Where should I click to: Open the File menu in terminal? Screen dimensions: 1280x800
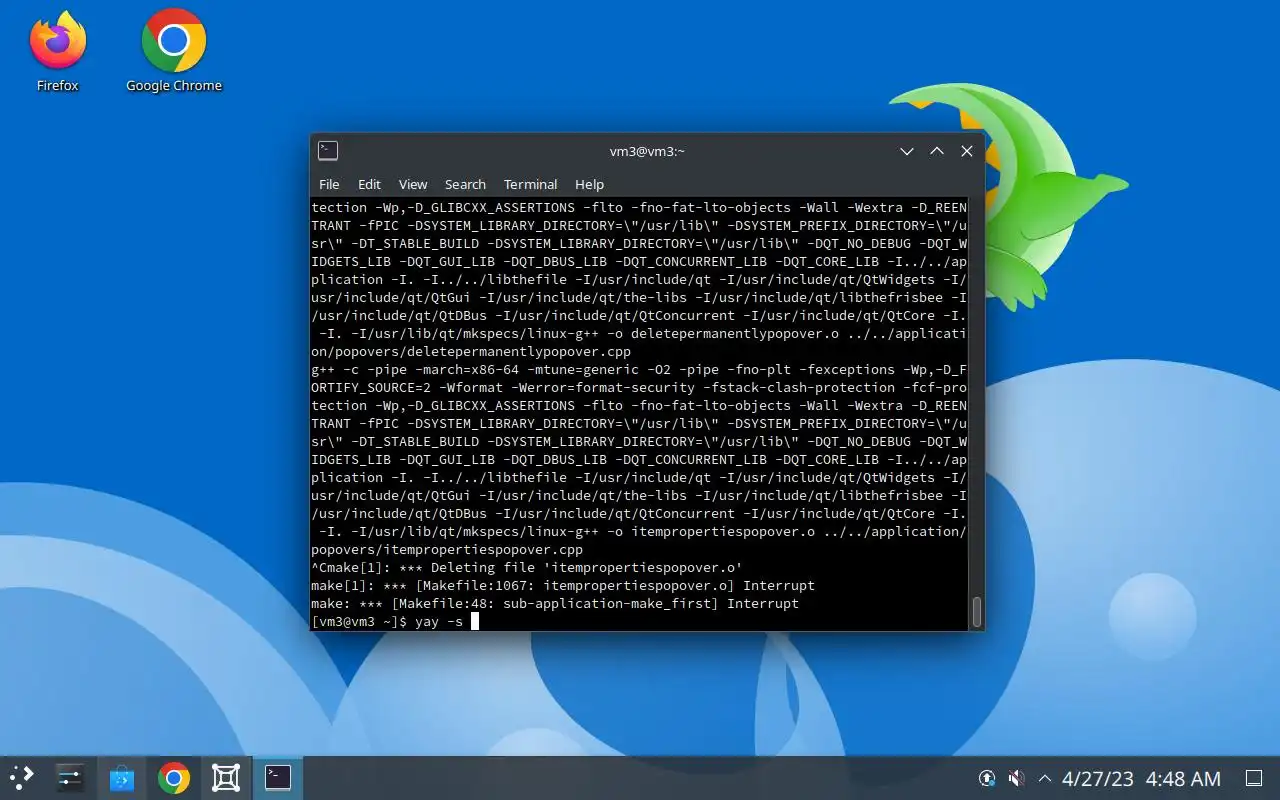pyautogui.click(x=329, y=184)
